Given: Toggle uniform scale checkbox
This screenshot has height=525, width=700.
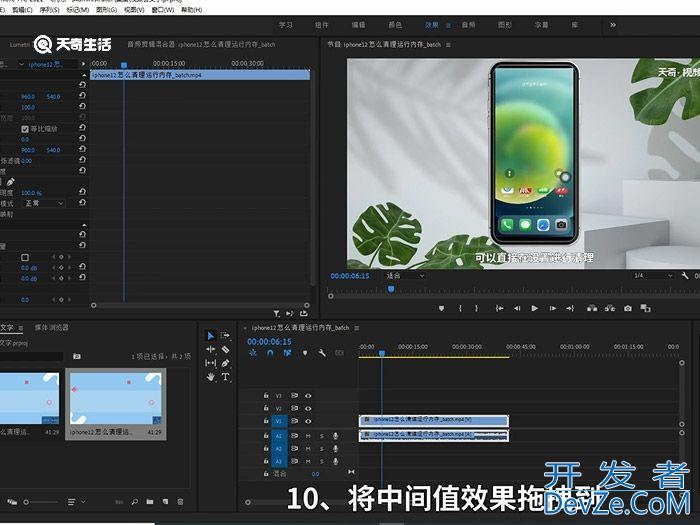Looking at the screenshot, I should click(25, 129).
